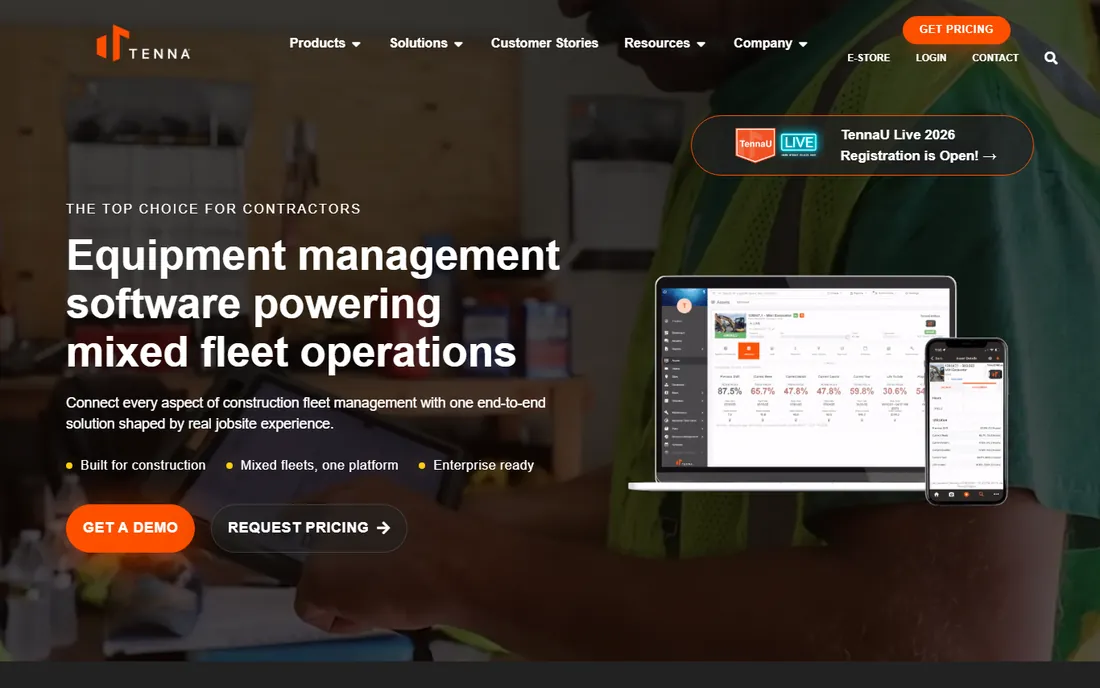Click the Get Pricing button
The width and height of the screenshot is (1100, 688).
[956, 29]
